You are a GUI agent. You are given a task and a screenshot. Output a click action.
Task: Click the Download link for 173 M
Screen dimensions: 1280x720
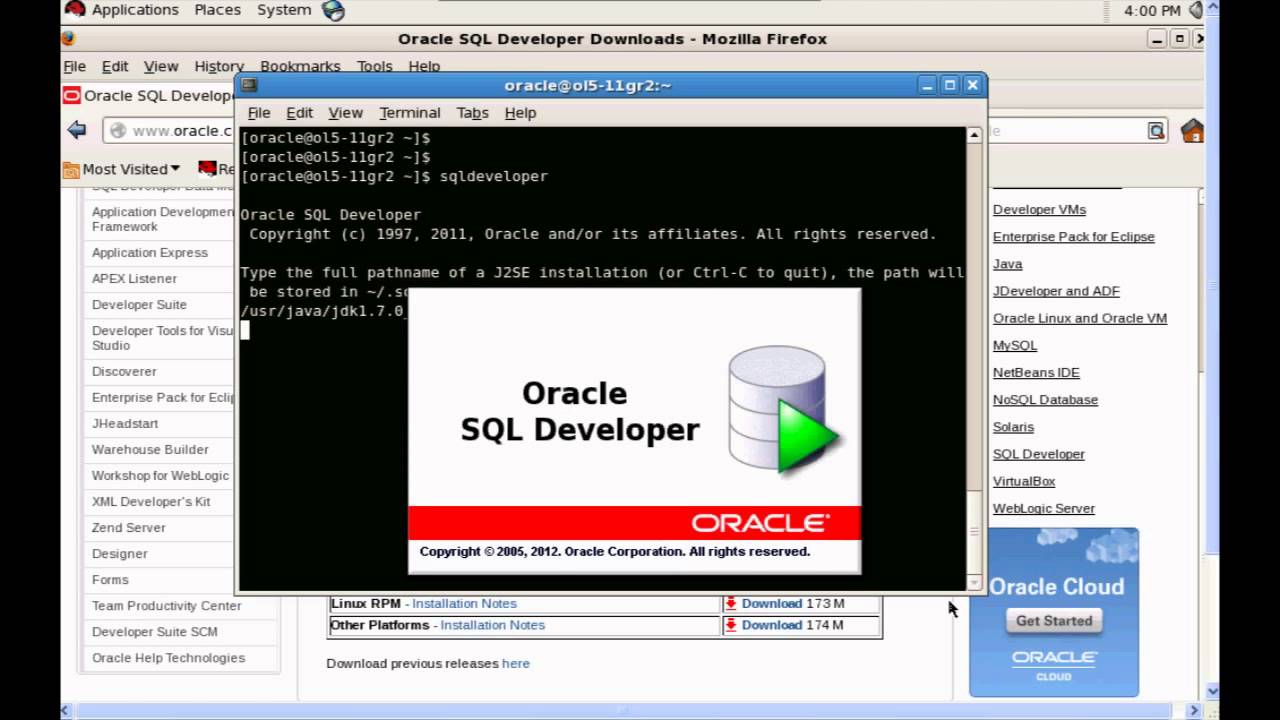(x=771, y=604)
